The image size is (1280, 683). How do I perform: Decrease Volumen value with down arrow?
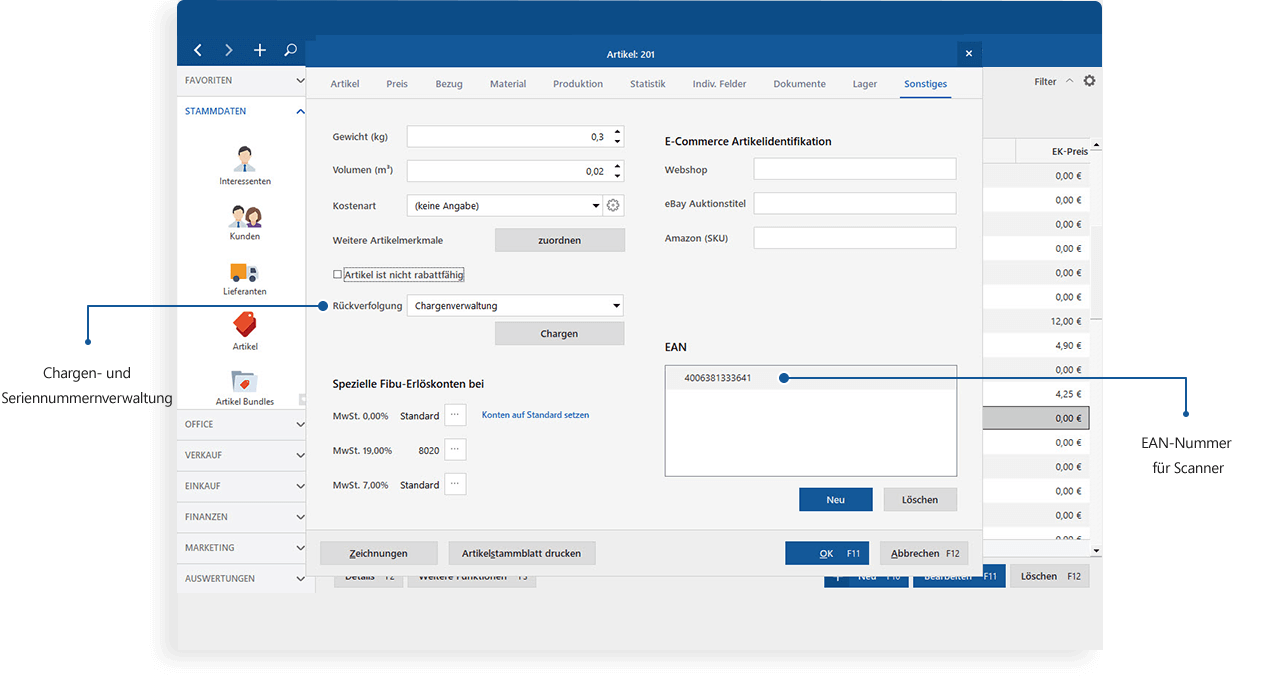pos(618,176)
